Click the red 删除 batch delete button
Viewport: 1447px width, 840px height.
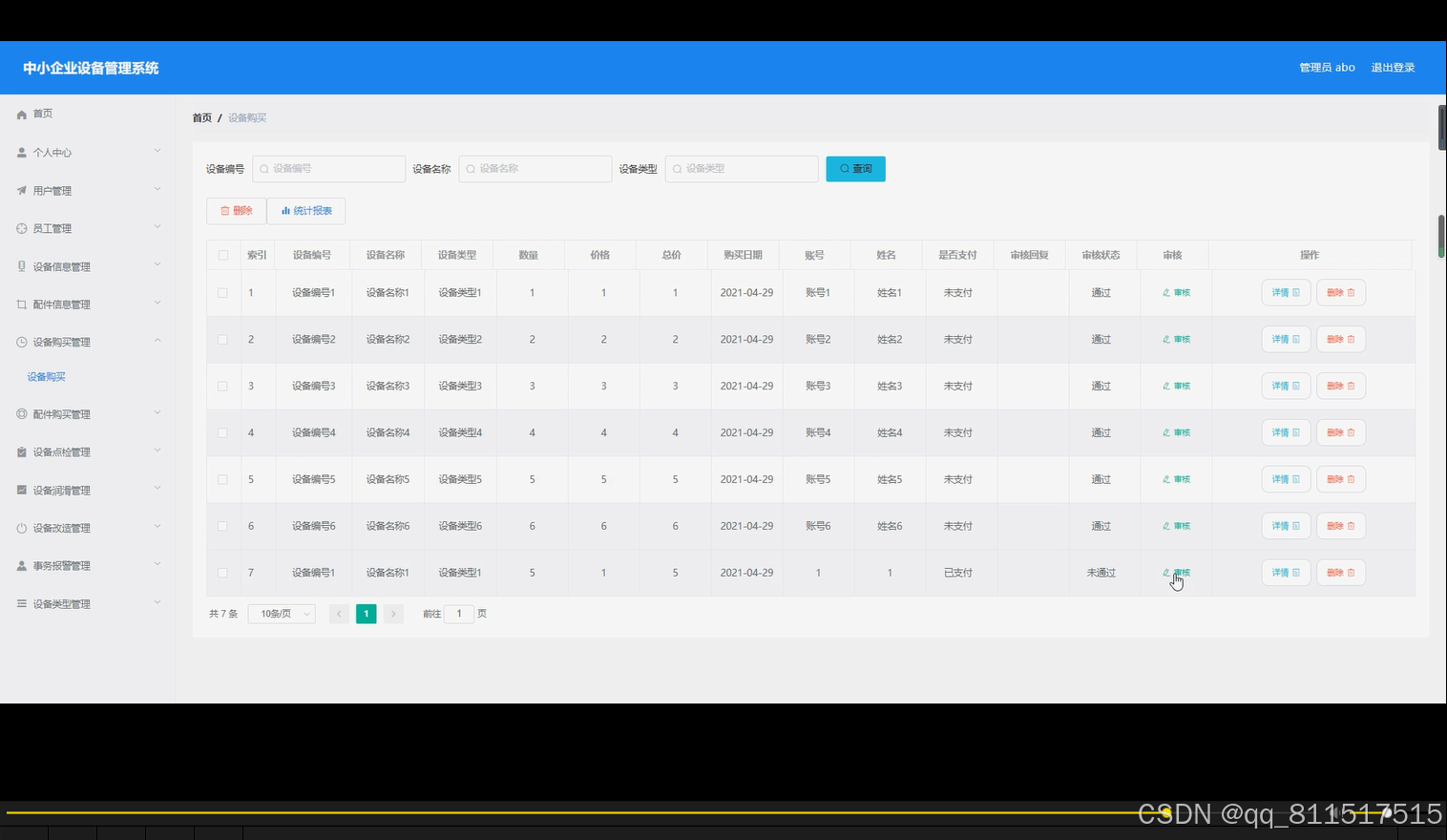[x=237, y=211]
